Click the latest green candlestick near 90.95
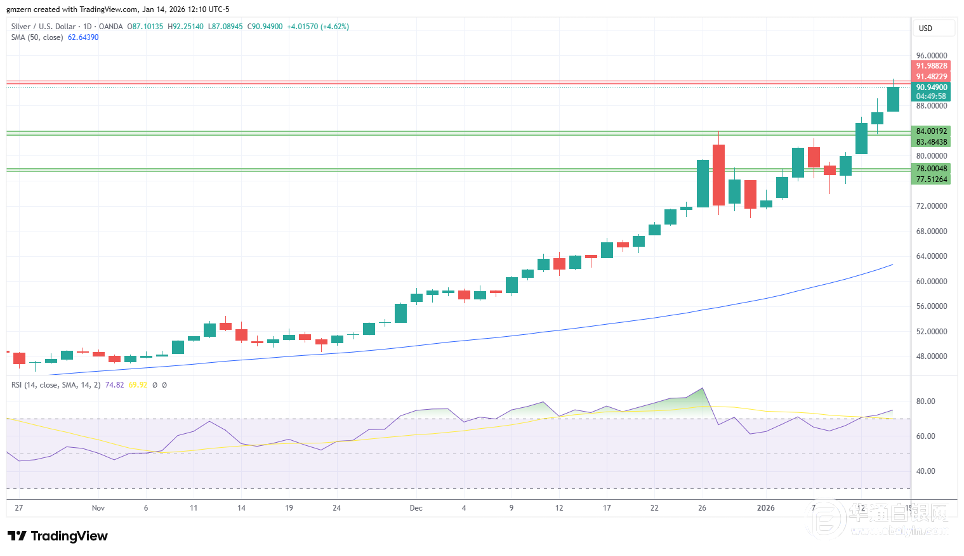The width and height of the screenshot is (964, 556). [x=893, y=99]
